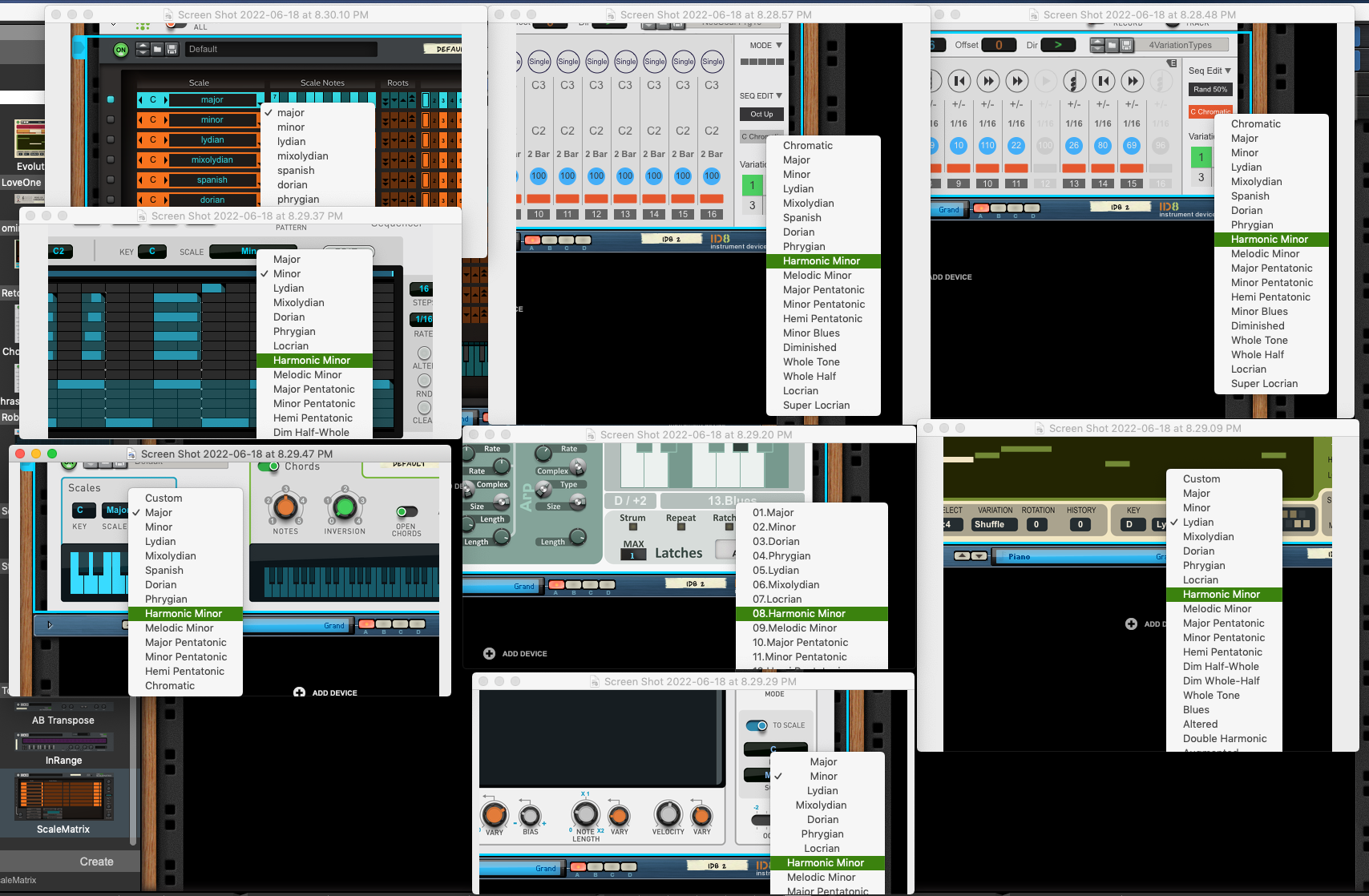Open SCALE dropdown in 8.29.37 pattern window
The image size is (1369, 896).
[x=232, y=252]
